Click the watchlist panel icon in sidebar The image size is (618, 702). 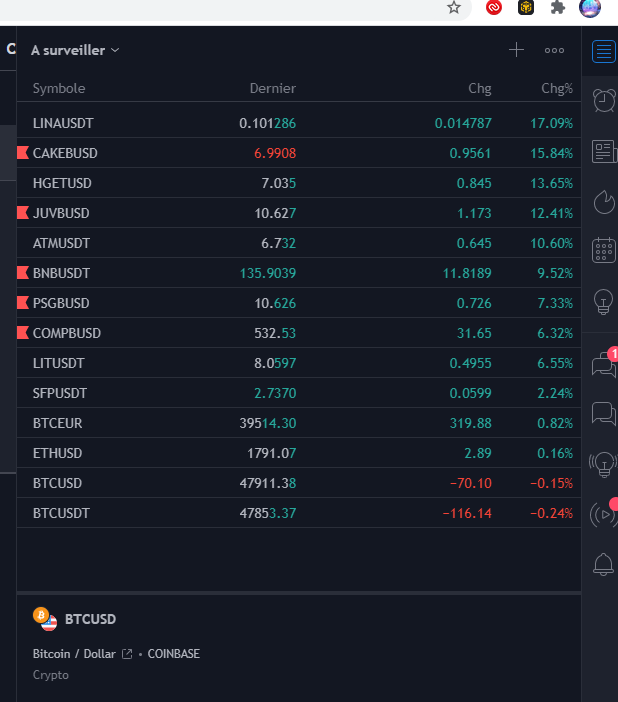point(603,51)
